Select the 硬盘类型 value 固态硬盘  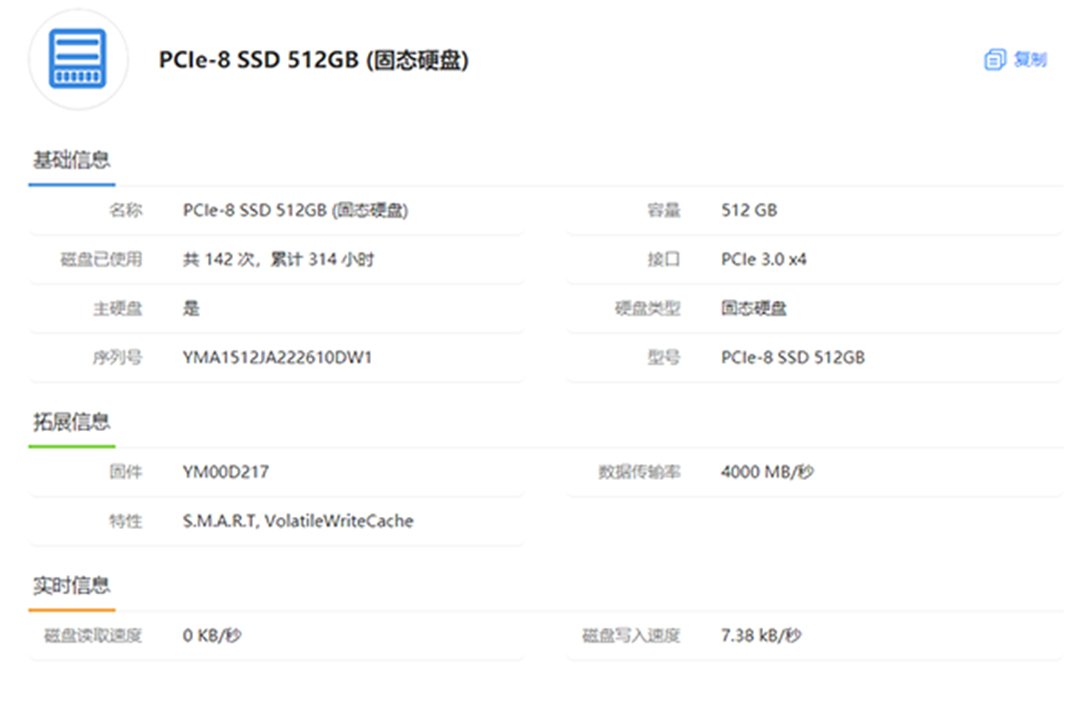(x=753, y=309)
